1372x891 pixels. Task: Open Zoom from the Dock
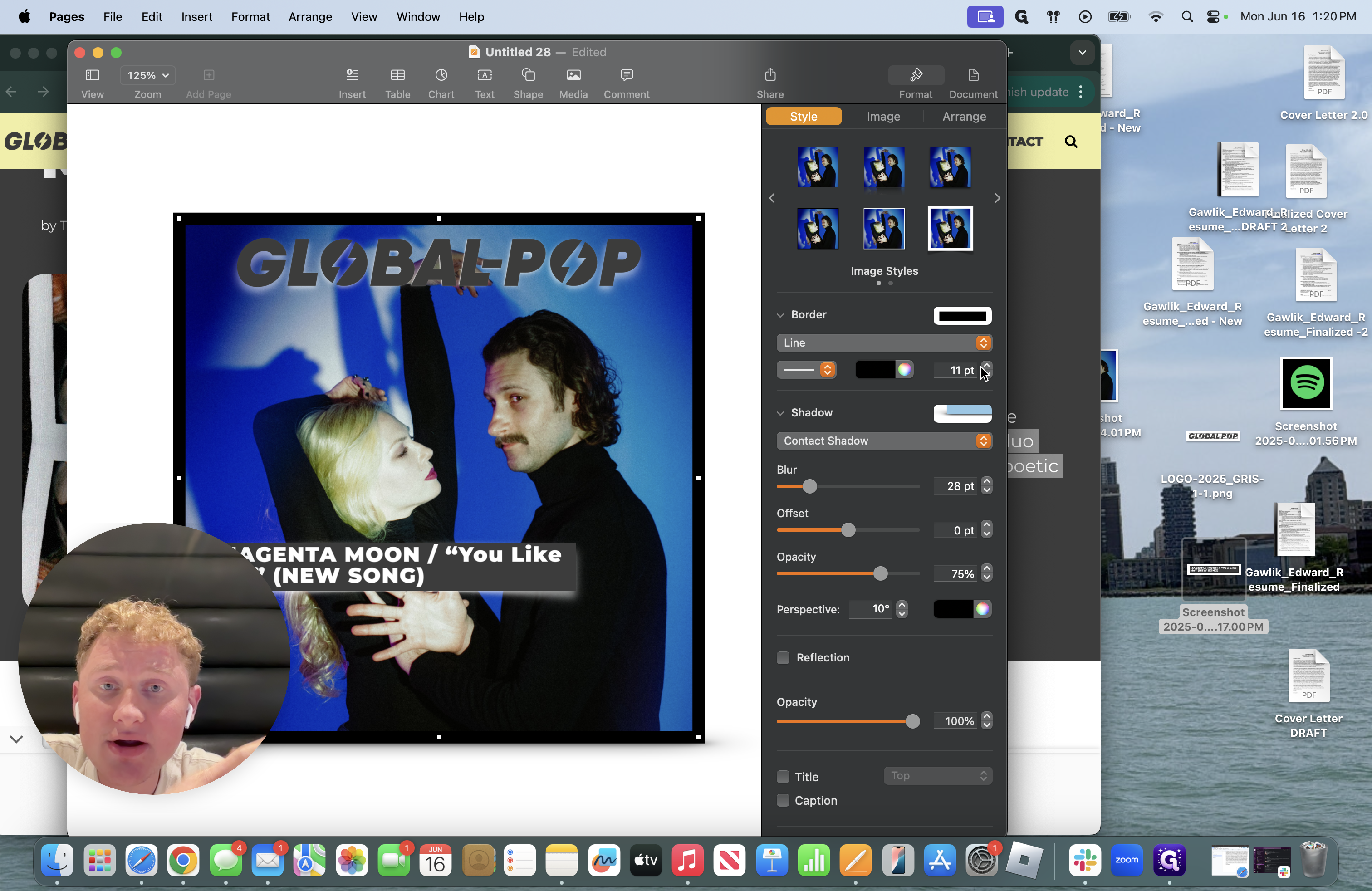click(1127, 861)
